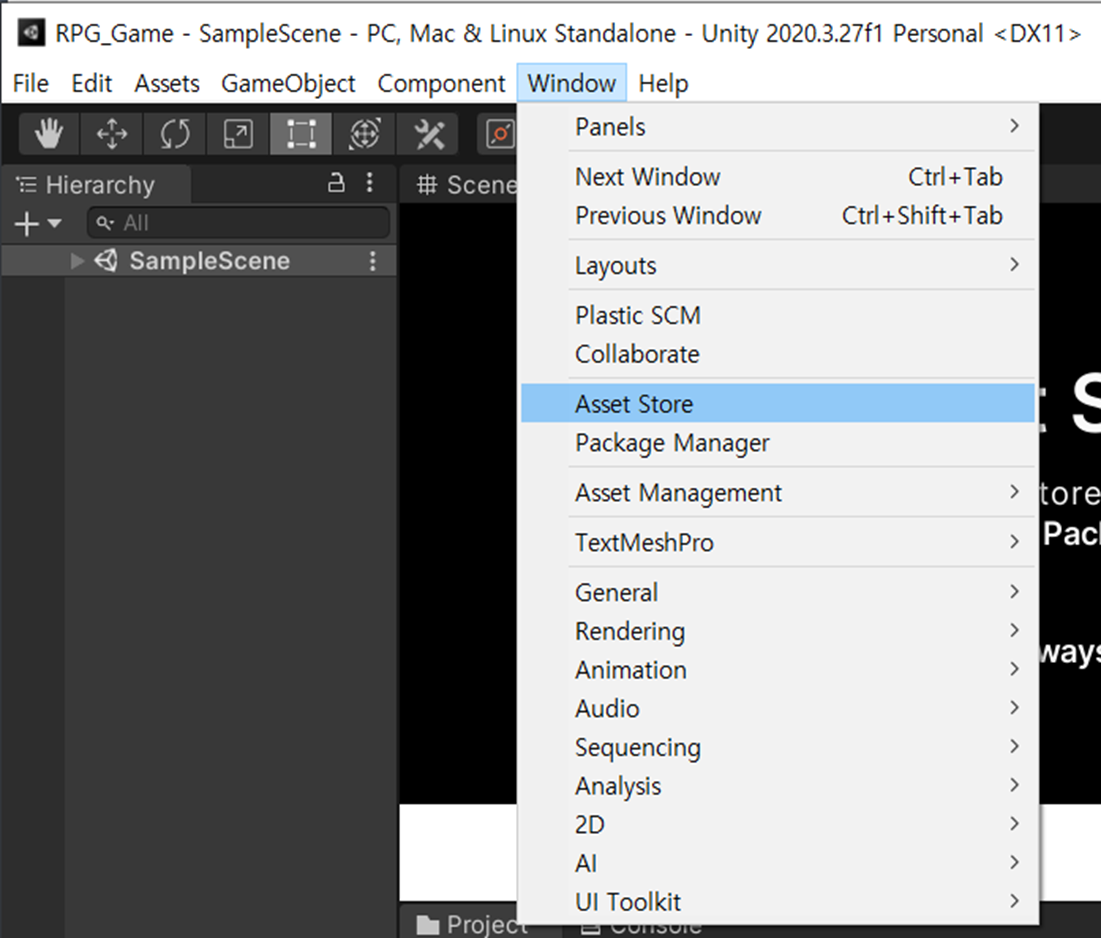Image resolution: width=1101 pixels, height=938 pixels.
Task: Select the Move tool
Action: pyautogui.click(x=112, y=133)
